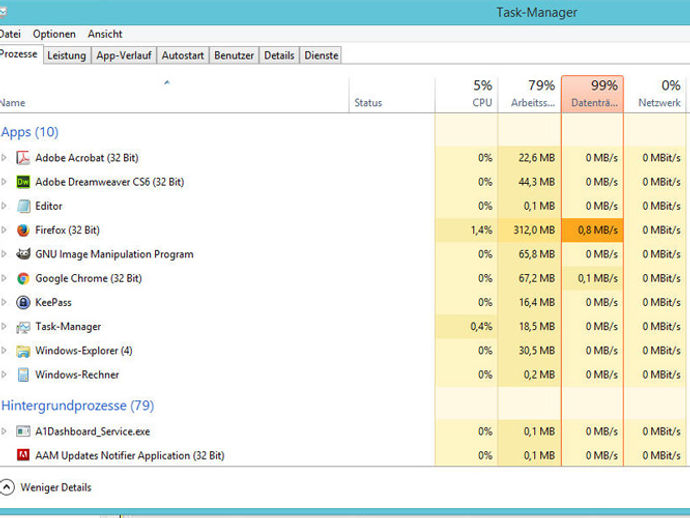This screenshot has width=690, height=518.
Task: Select the Firefox (32 Bit) row name
Action: [x=67, y=230]
